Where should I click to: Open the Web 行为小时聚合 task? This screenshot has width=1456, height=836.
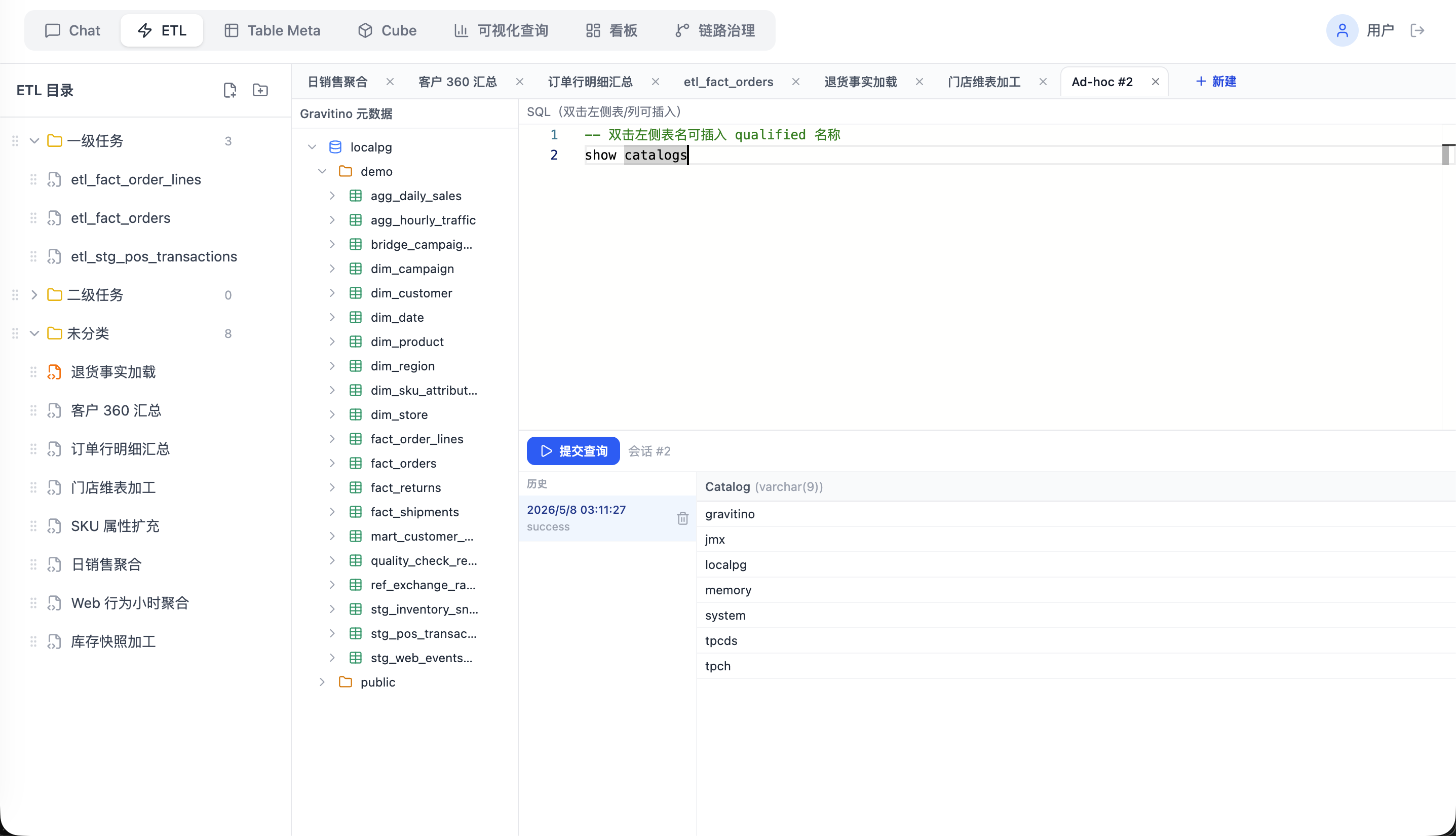tap(130, 603)
